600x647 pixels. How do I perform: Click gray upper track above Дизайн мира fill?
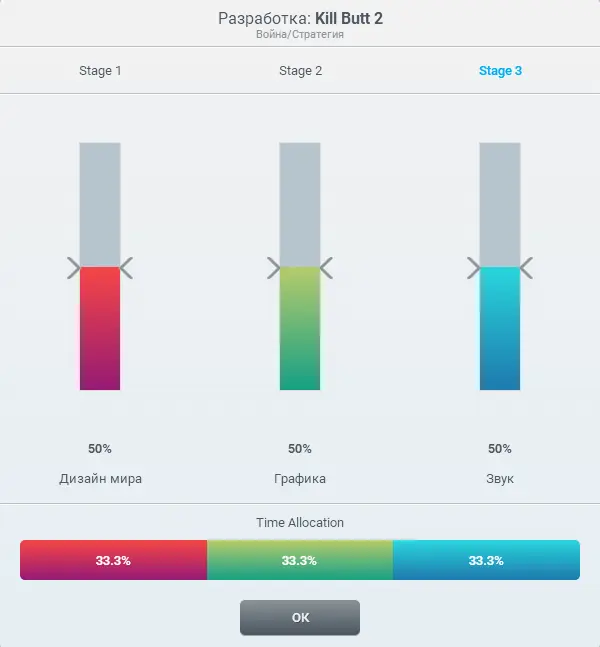pos(100,203)
